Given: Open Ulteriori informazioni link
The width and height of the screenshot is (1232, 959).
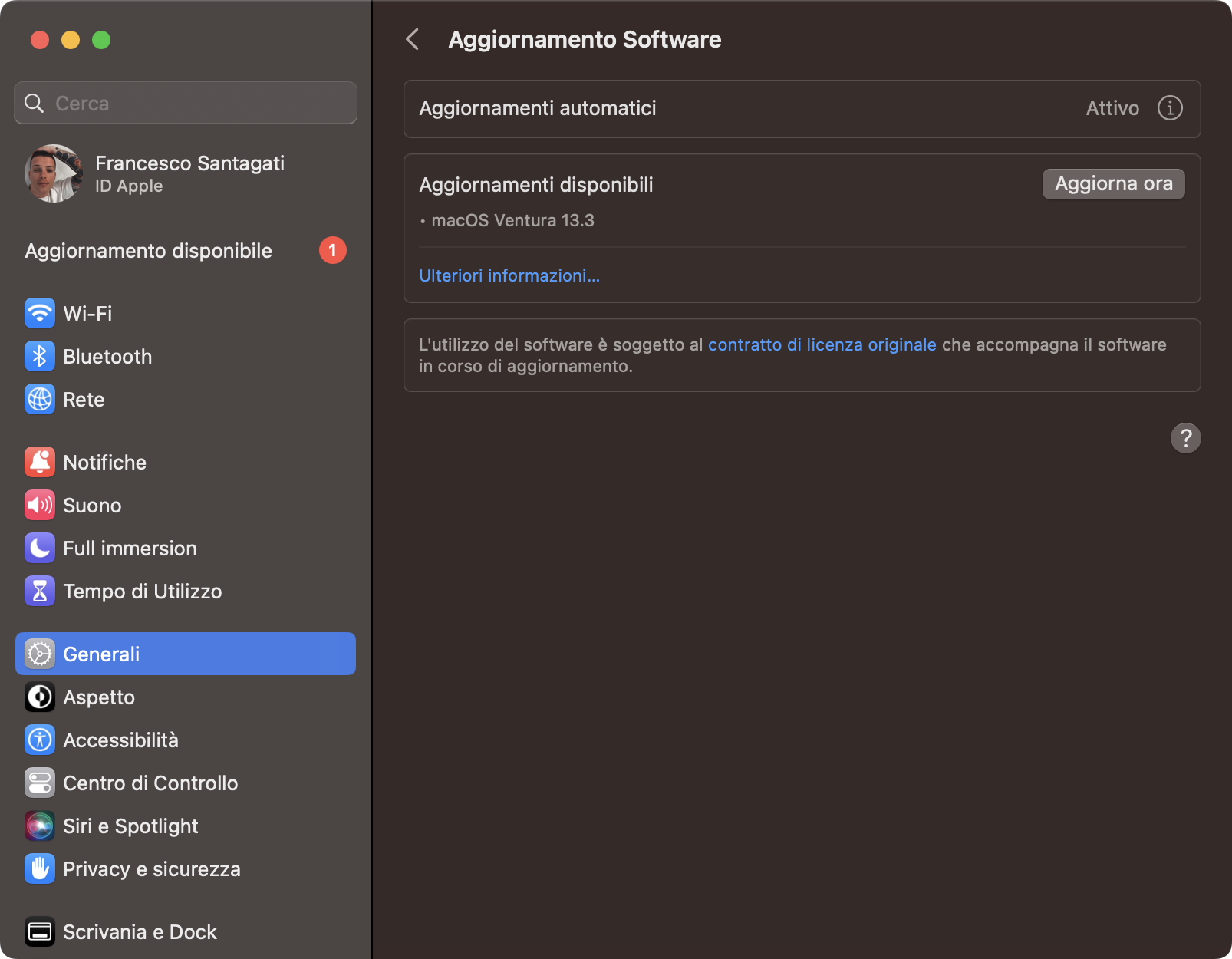Looking at the screenshot, I should coord(509,275).
